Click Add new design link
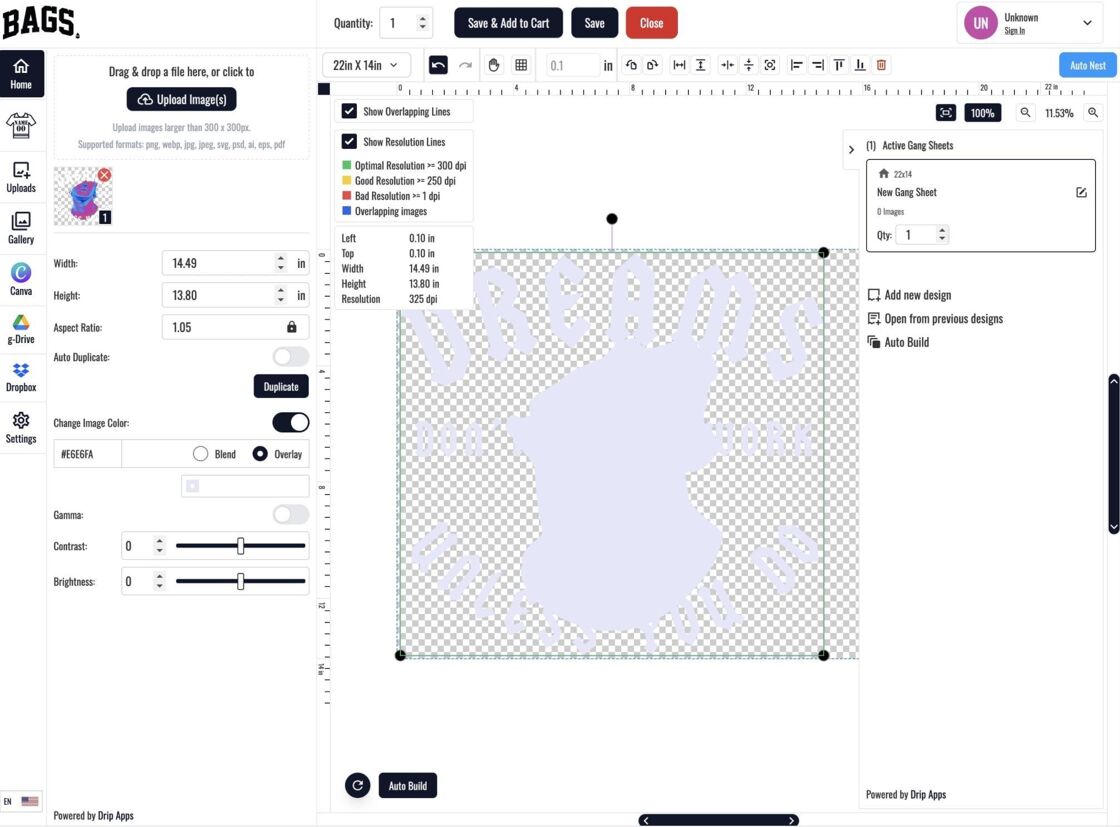 point(909,295)
